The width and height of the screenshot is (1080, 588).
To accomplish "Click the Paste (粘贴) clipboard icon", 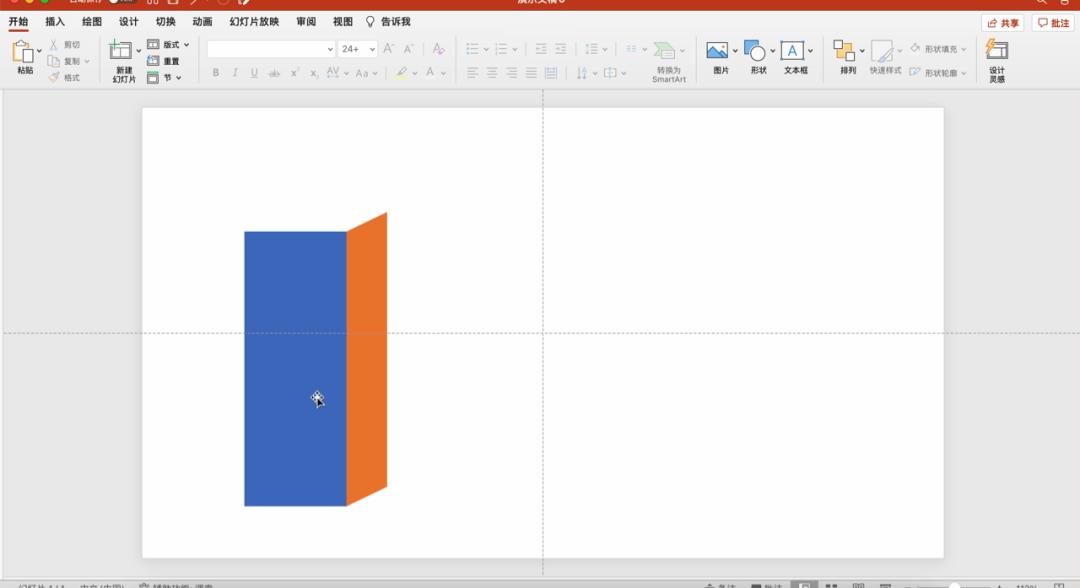I will [23, 53].
